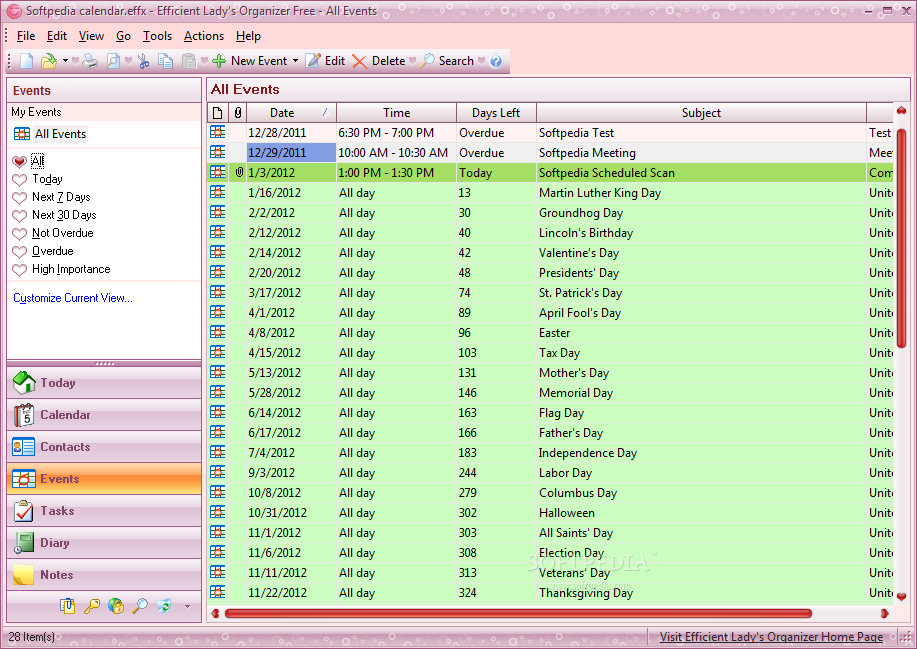Click the Search toolbar button

pyautogui.click(x=447, y=61)
